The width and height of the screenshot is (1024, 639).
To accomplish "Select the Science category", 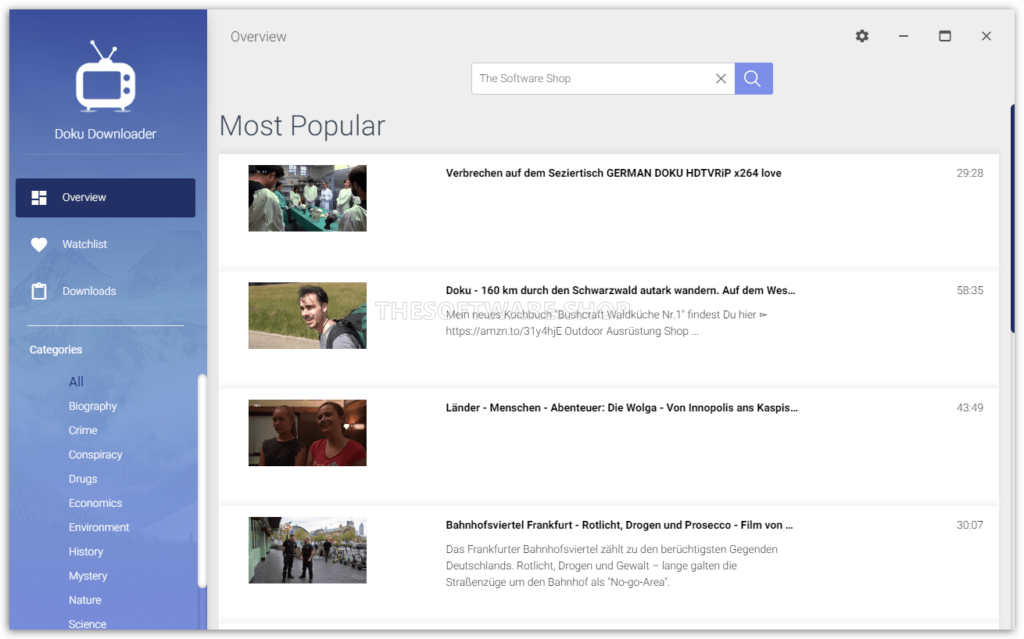I will 88,624.
